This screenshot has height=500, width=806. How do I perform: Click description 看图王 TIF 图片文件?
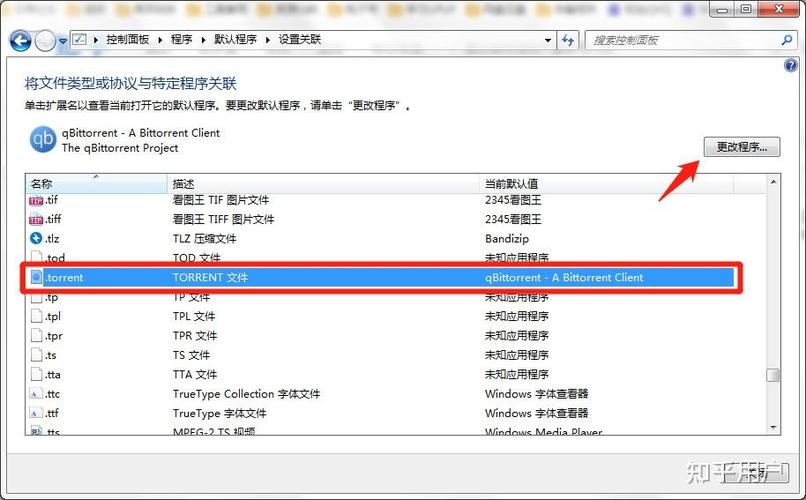221,200
